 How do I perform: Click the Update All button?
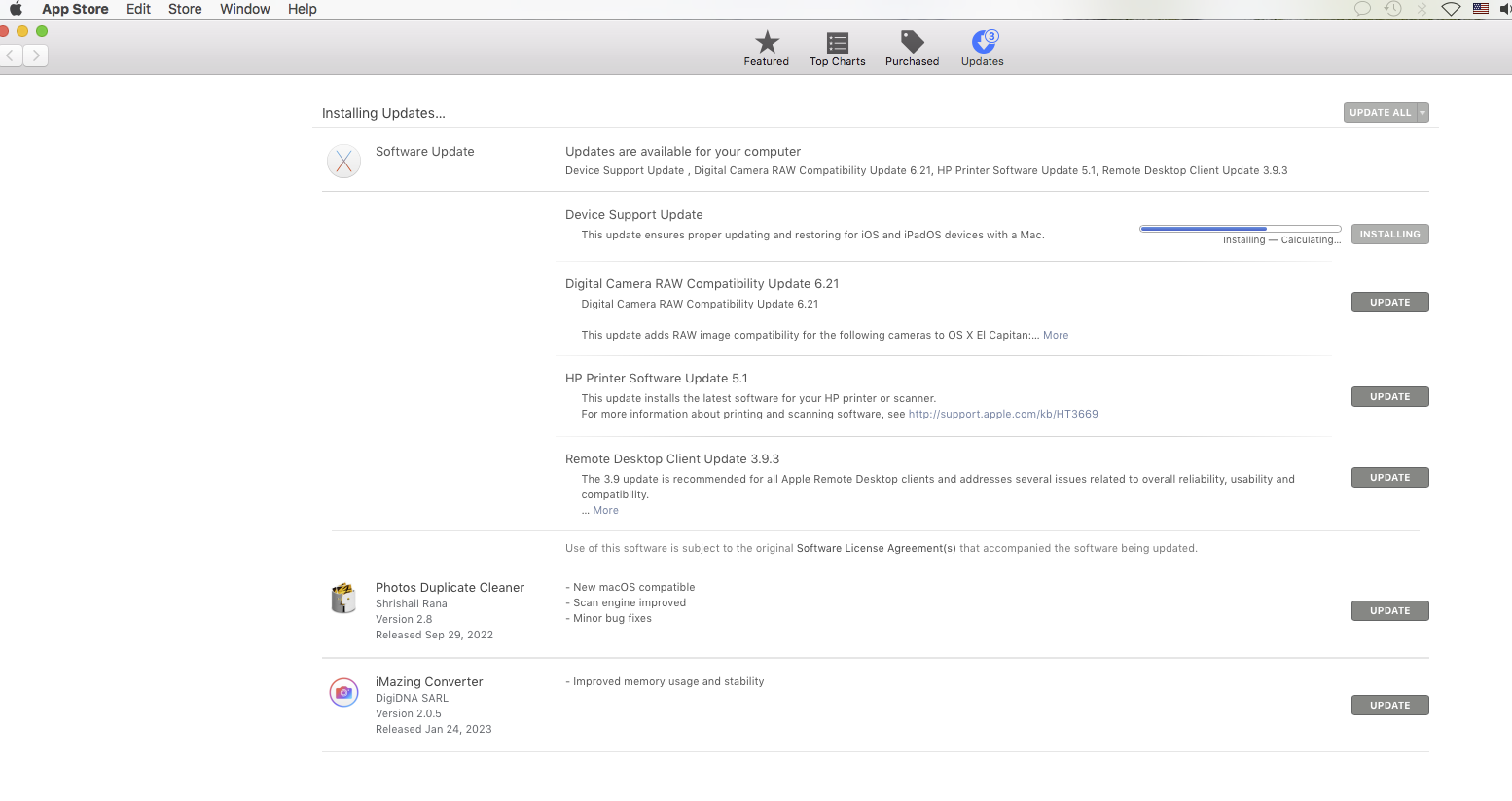coord(1380,113)
